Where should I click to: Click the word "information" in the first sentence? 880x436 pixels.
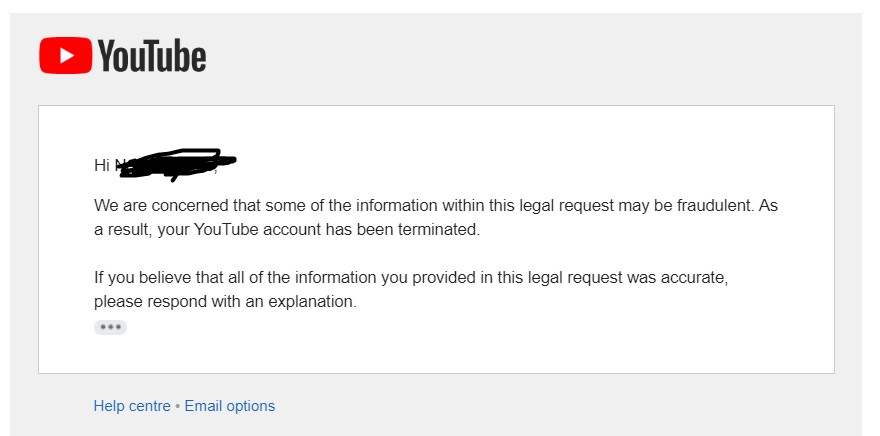point(397,205)
